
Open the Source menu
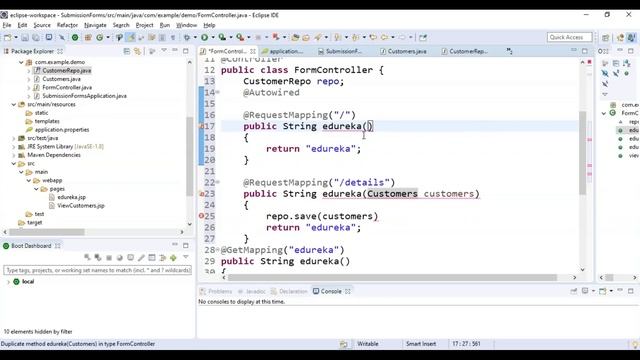tap(42, 25)
